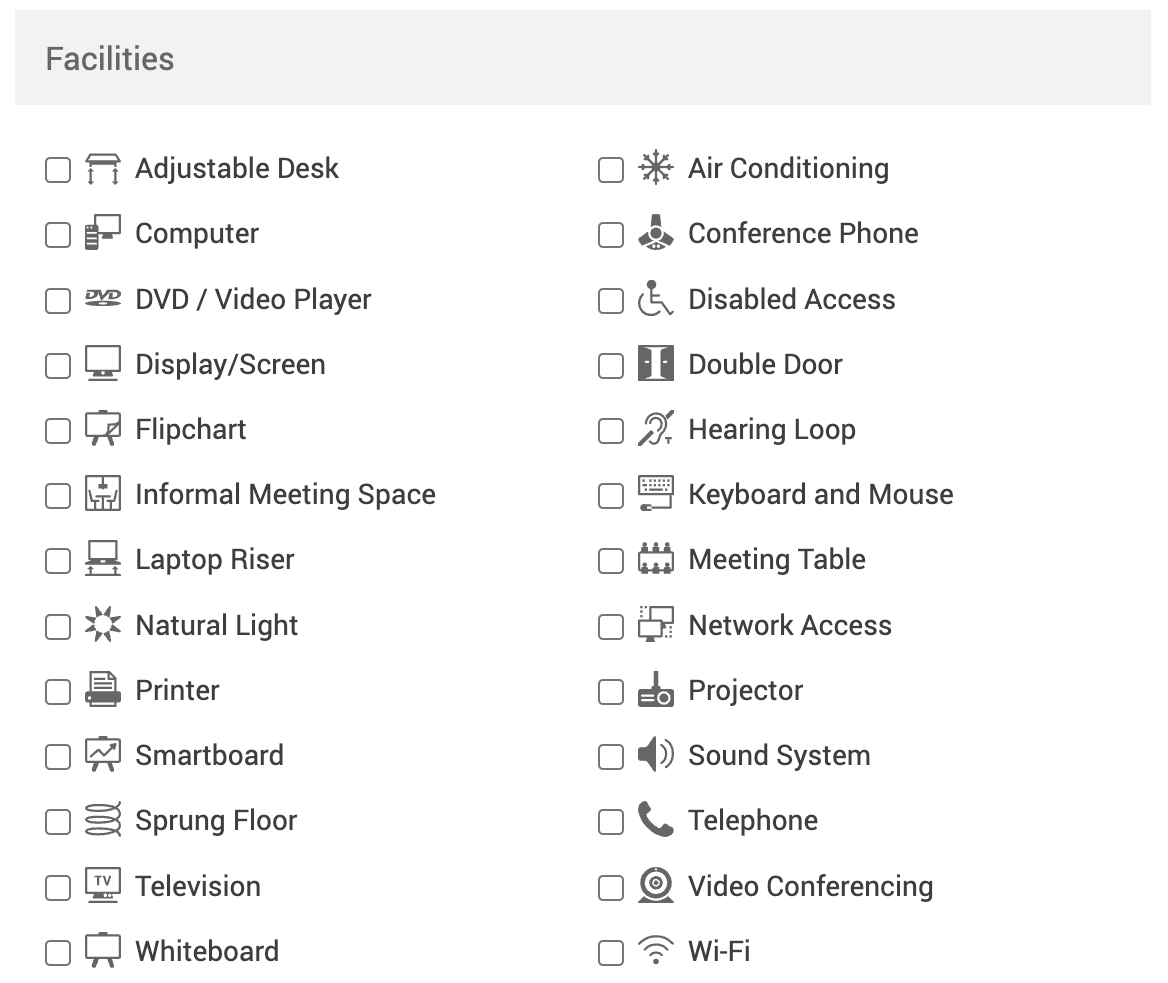Click the Telephone handset icon

[x=656, y=821]
